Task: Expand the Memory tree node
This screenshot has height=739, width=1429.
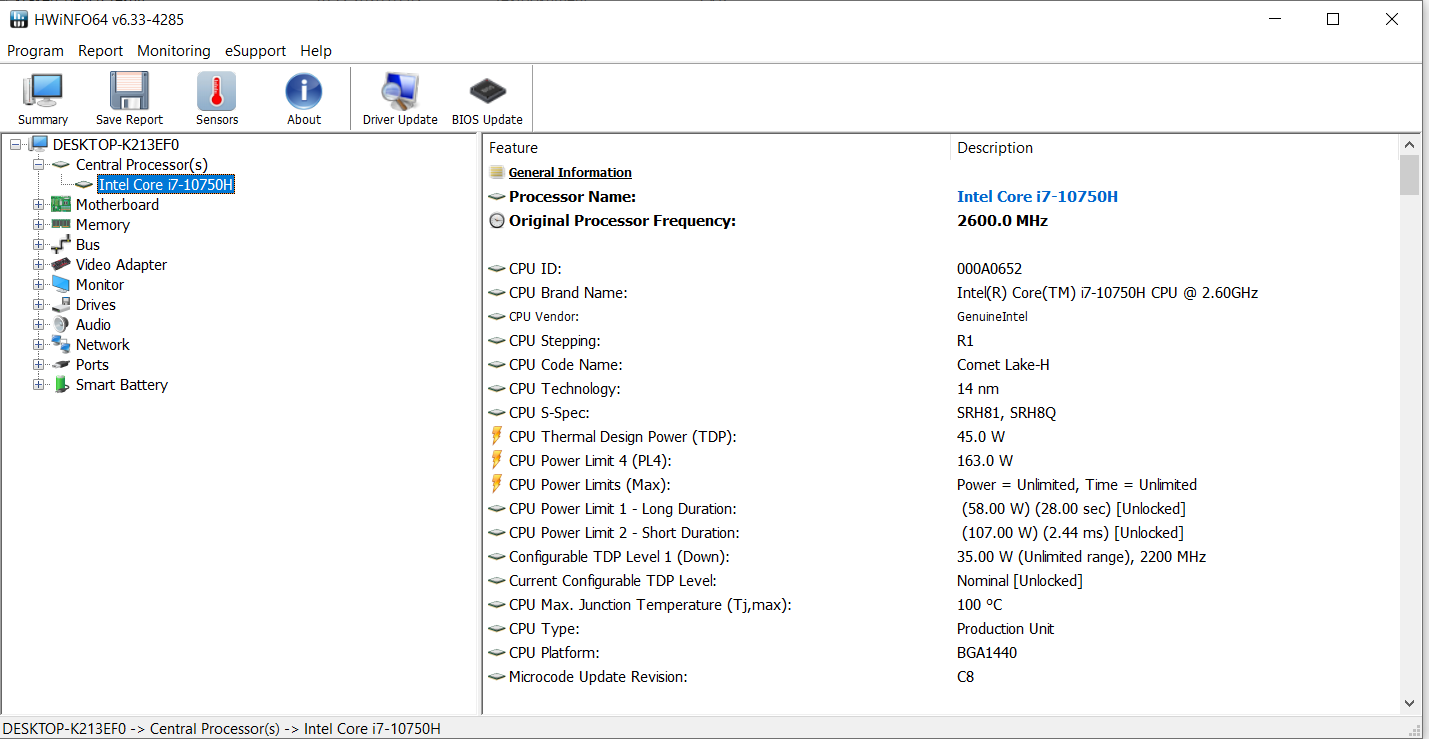Action: pos(39,225)
